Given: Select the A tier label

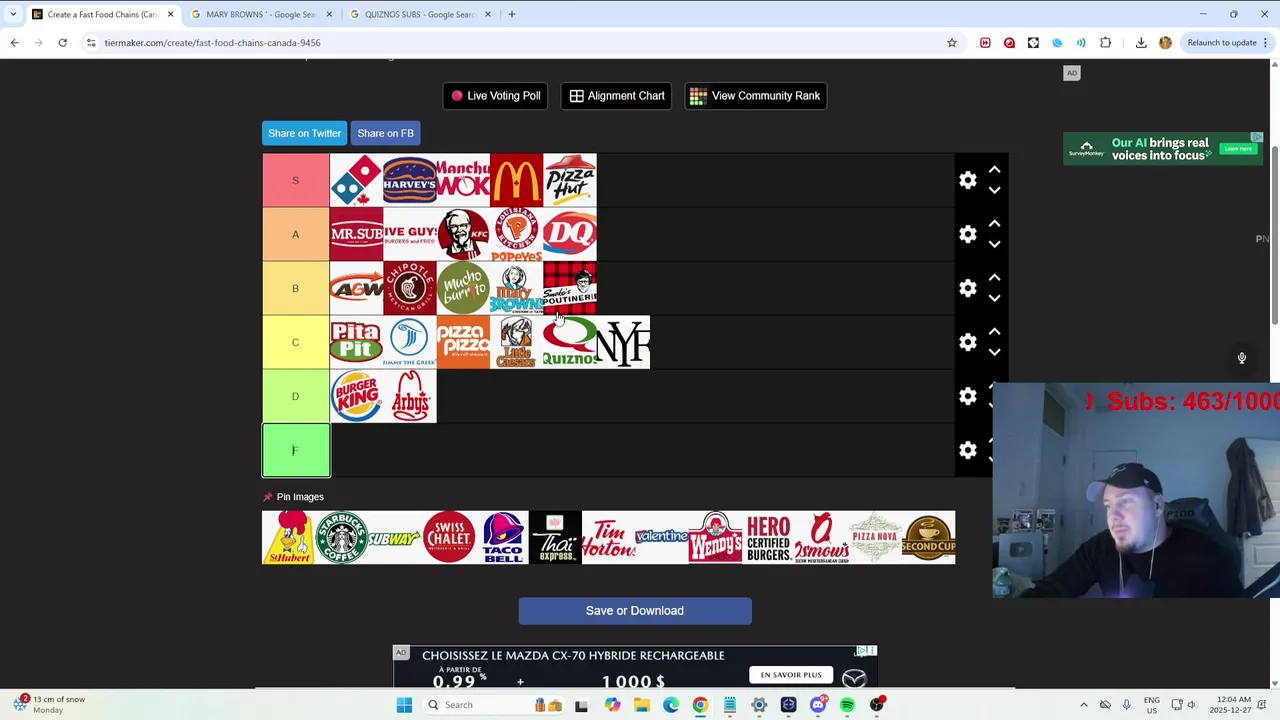Looking at the screenshot, I should (295, 234).
